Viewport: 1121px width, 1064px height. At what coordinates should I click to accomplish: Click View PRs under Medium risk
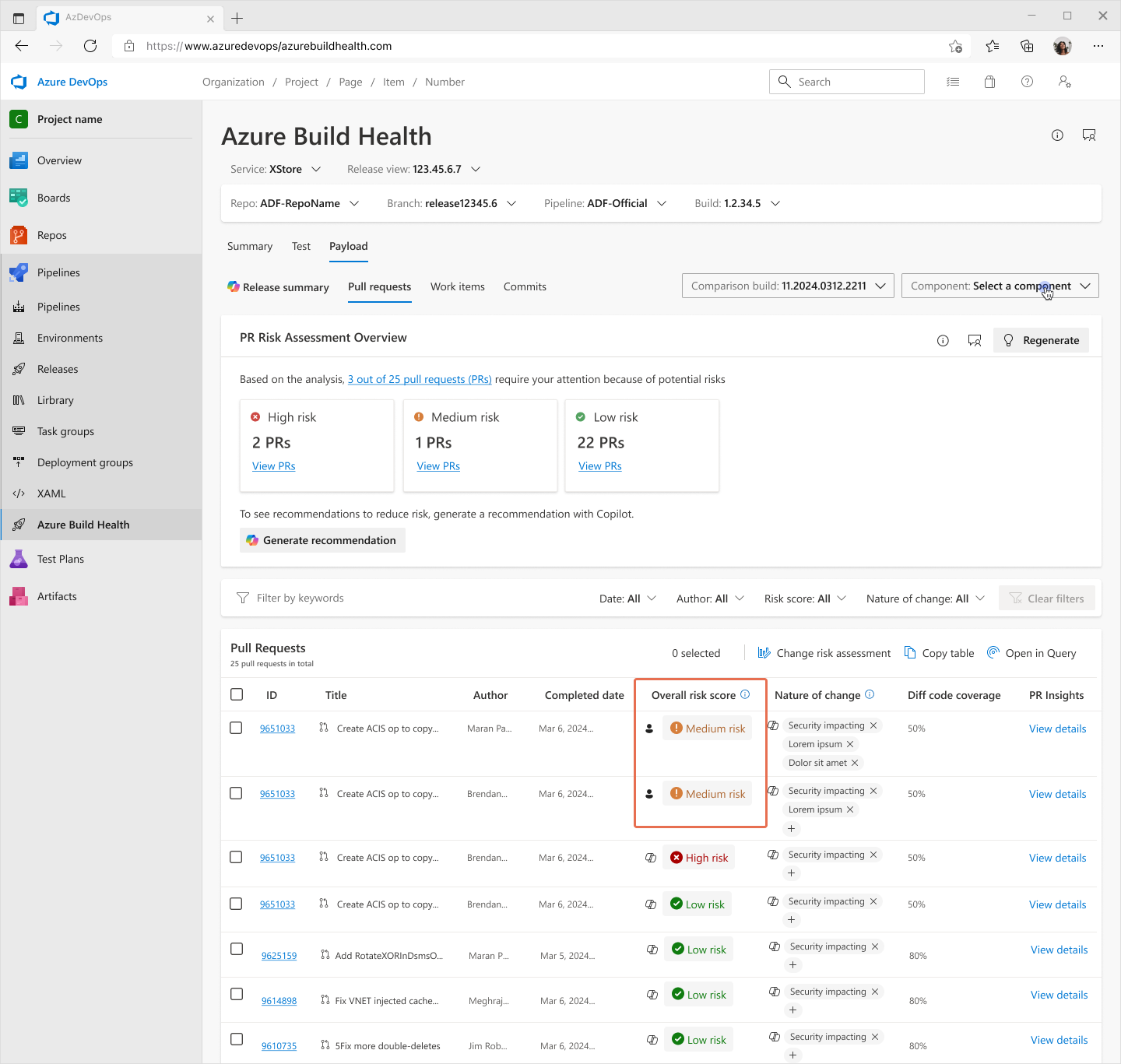point(438,465)
